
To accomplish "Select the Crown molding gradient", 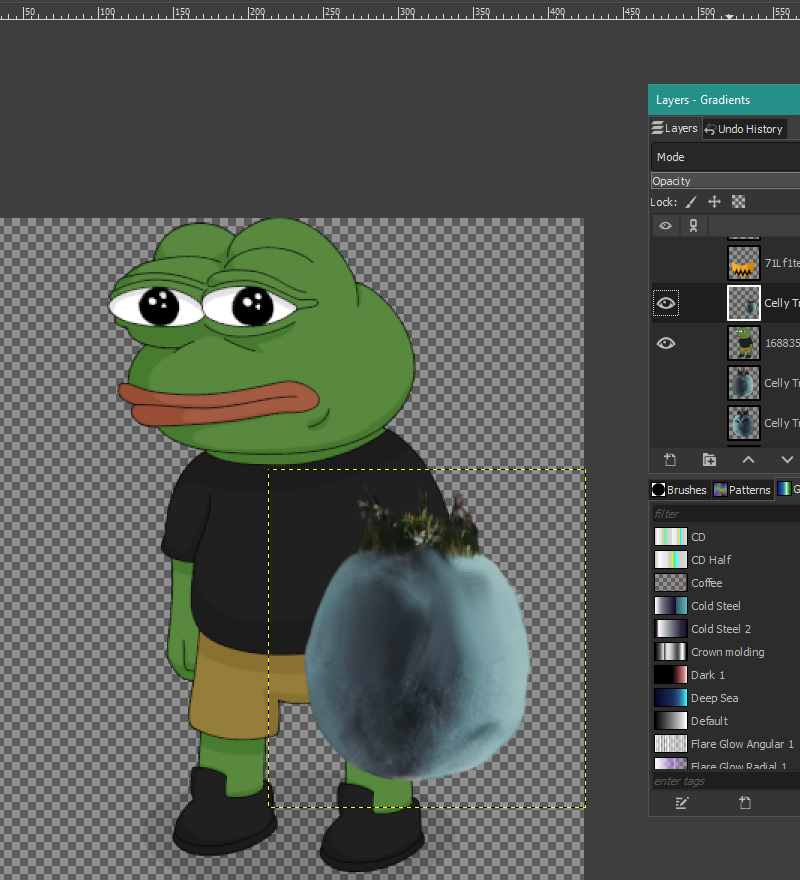I will pyautogui.click(x=727, y=652).
